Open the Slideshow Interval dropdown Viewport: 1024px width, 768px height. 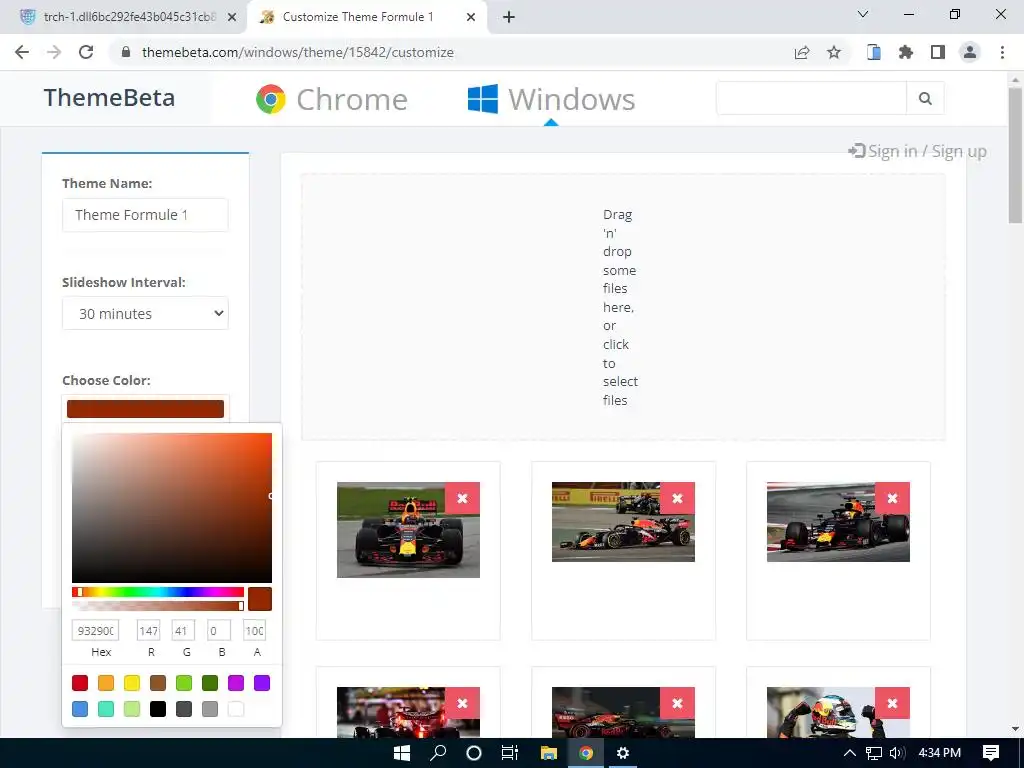[x=145, y=313]
